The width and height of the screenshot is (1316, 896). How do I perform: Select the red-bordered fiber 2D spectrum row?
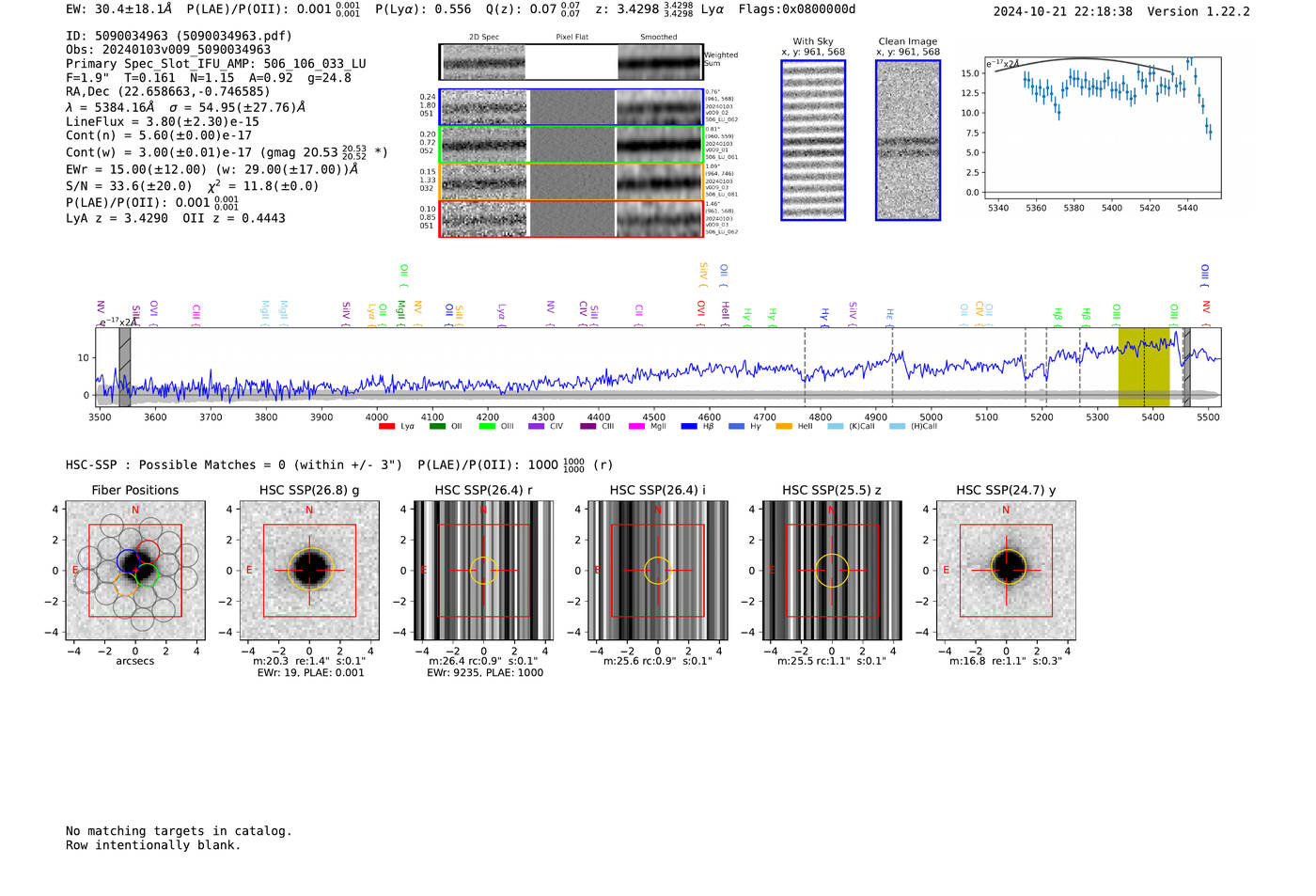[x=572, y=218]
